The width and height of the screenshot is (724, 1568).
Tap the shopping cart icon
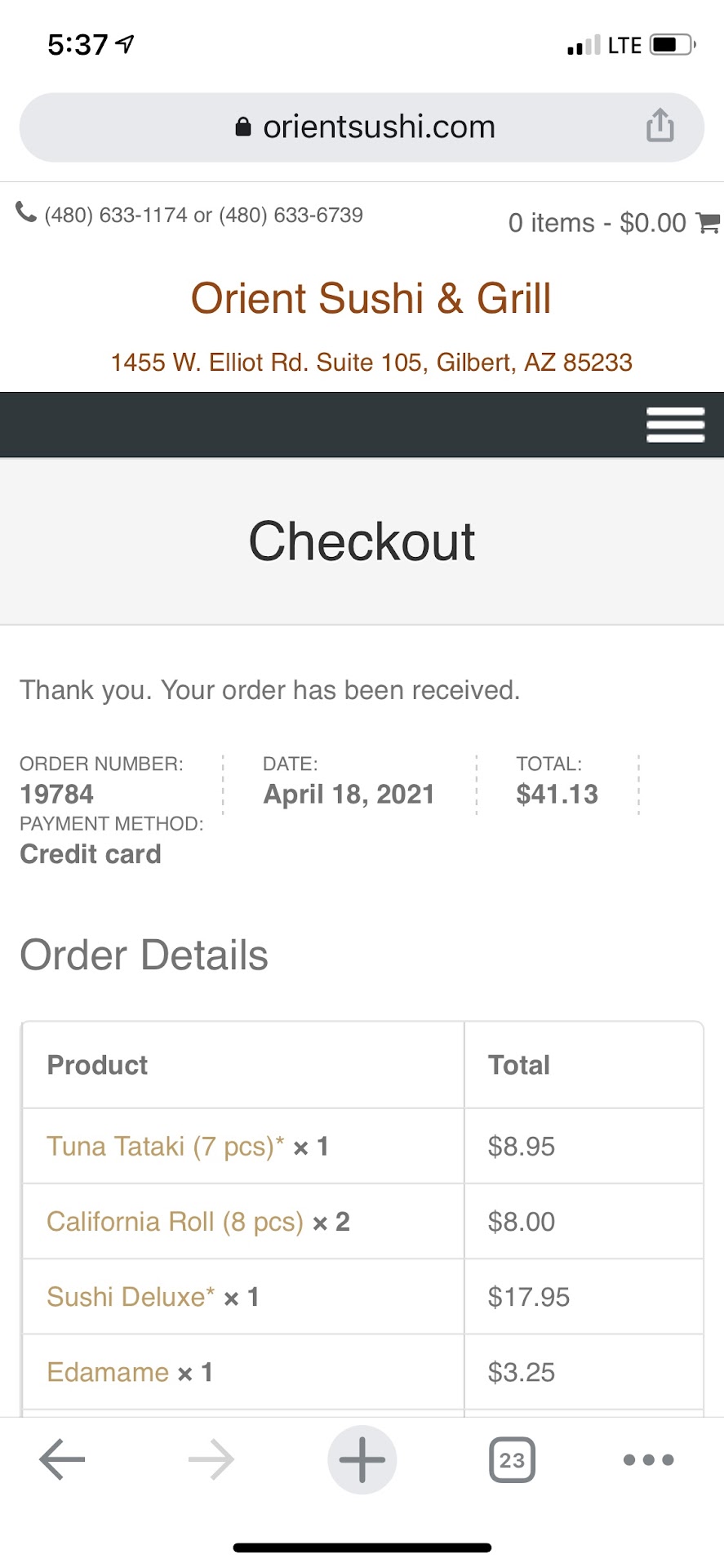(707, 222)
